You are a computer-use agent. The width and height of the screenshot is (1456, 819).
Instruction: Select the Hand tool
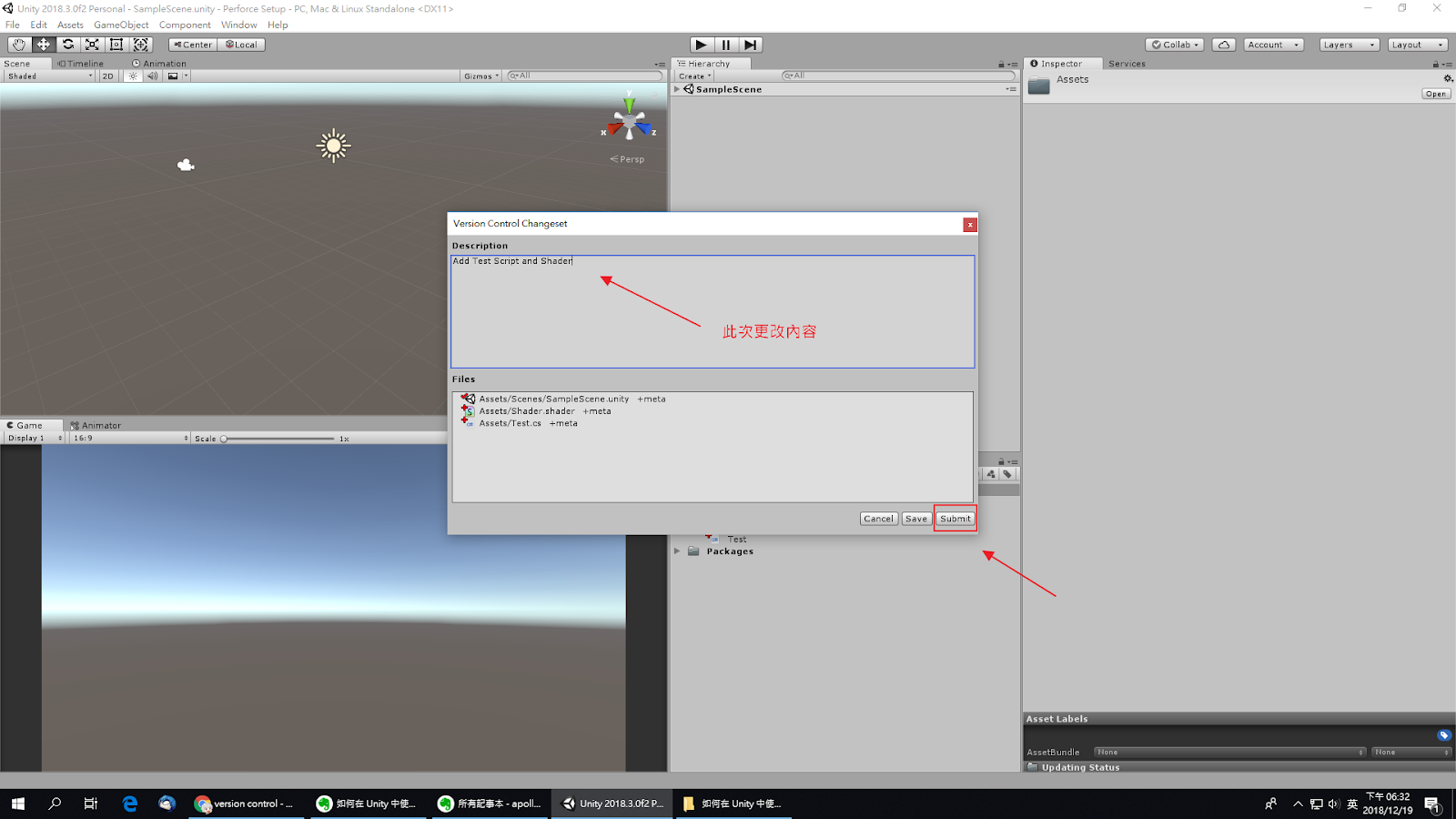coord(18,44)
